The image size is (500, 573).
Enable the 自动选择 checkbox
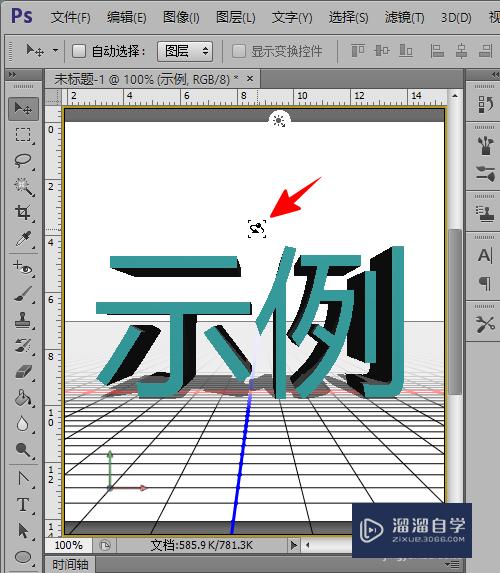(x=79, y=51)
